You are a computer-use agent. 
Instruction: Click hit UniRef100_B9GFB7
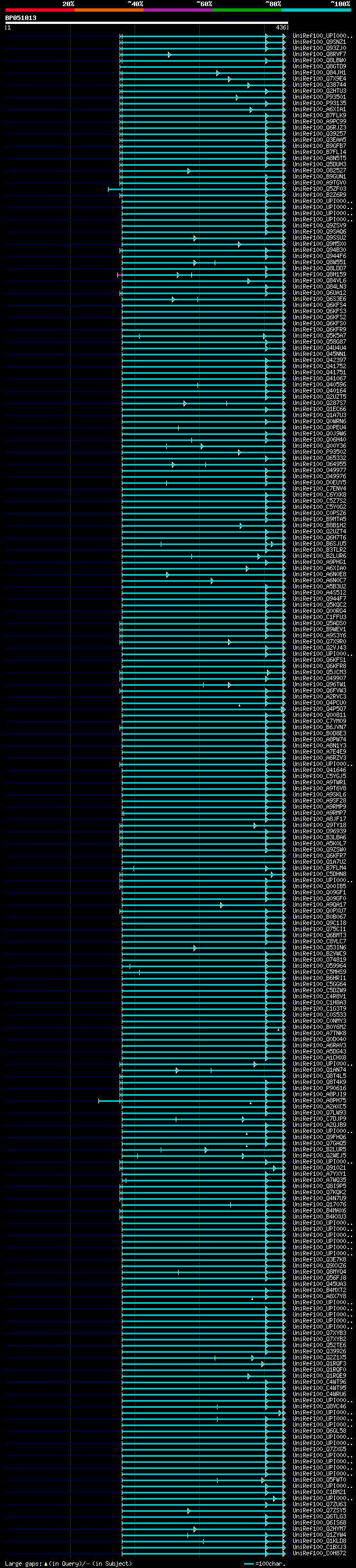tap(319, 146)
